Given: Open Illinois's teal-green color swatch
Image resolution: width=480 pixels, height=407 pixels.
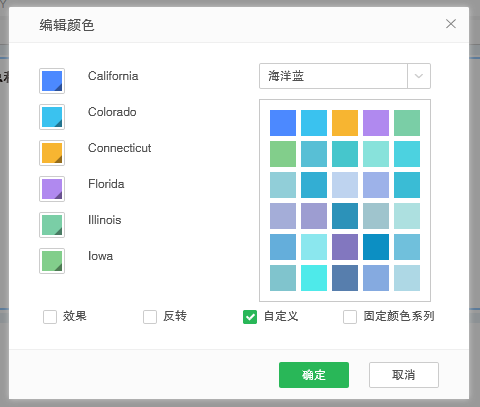Looking at the screenshot, I should [52, 225].
